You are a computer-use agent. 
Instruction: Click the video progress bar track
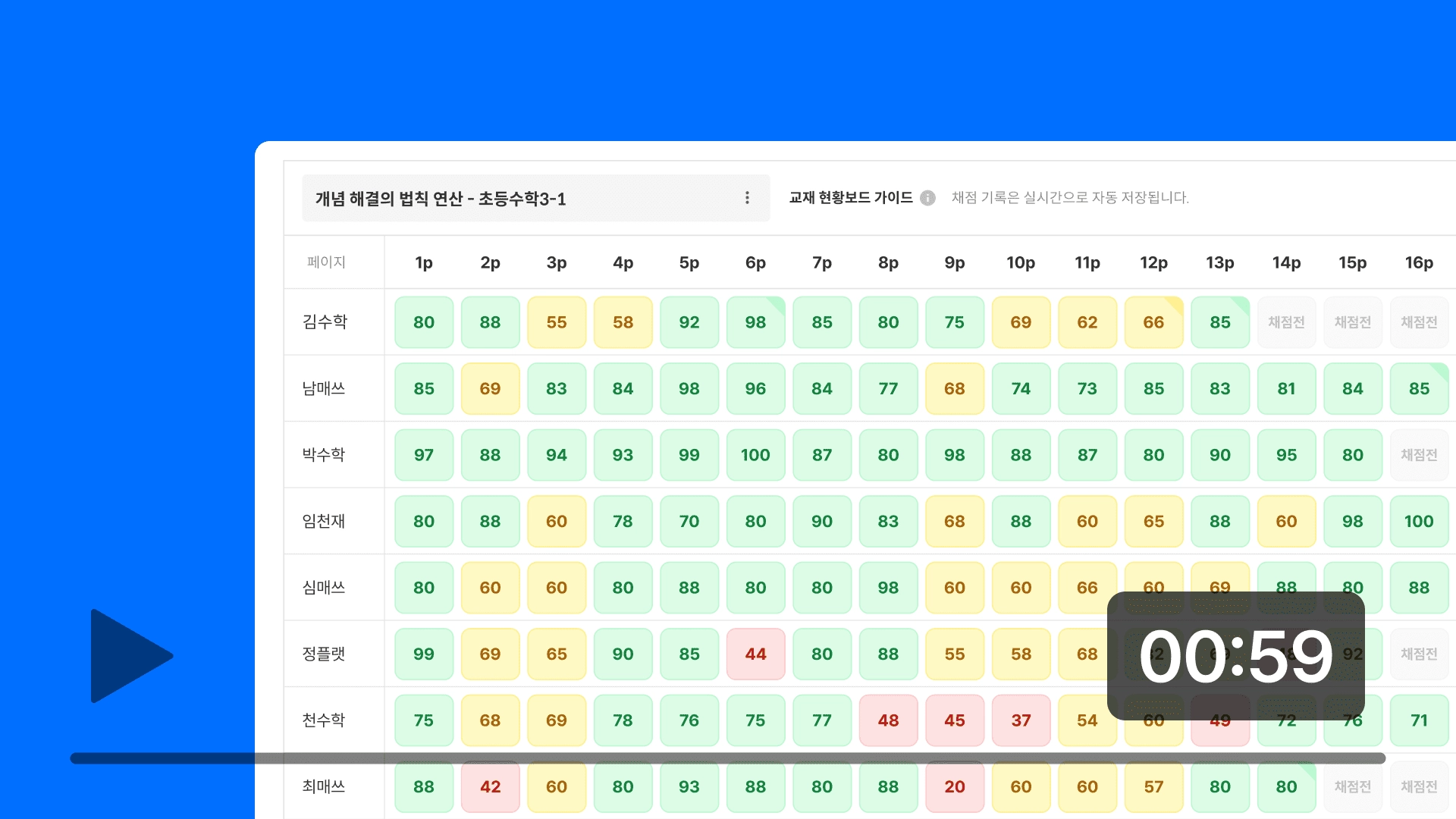(726, 758)
